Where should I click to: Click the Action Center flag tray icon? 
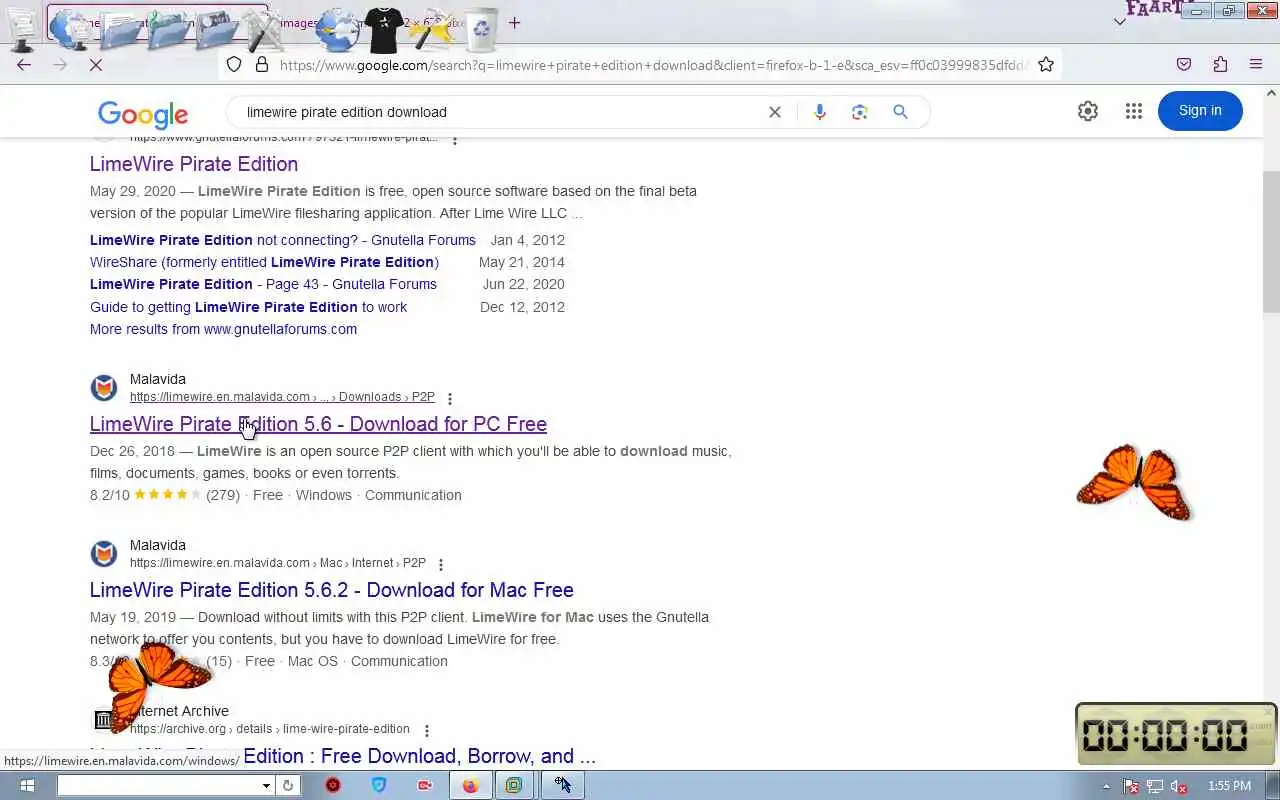(x=1131, y=786)
